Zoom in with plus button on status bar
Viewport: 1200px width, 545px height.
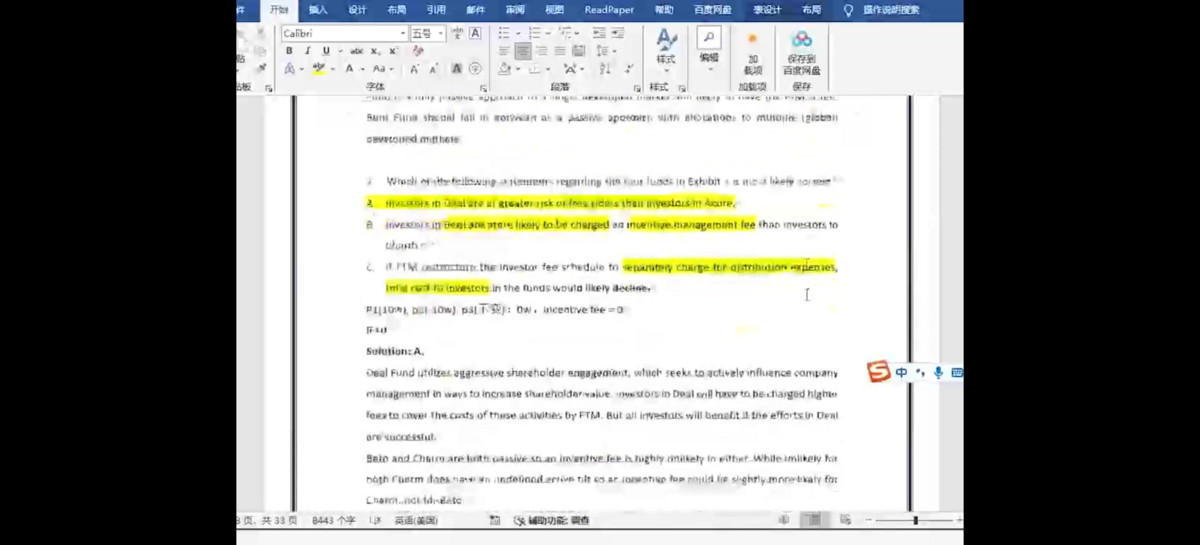959,520
